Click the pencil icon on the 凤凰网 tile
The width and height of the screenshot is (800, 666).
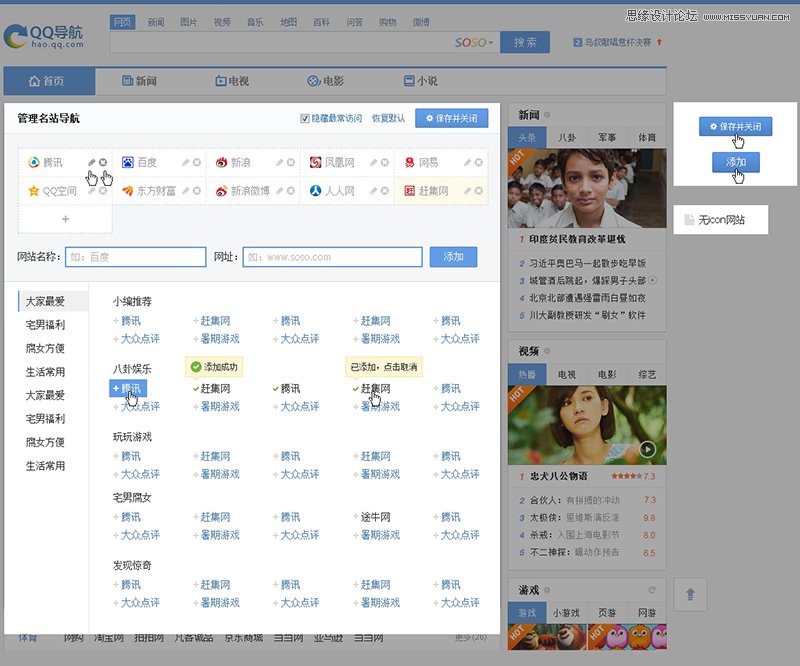(x=373, y=162)
